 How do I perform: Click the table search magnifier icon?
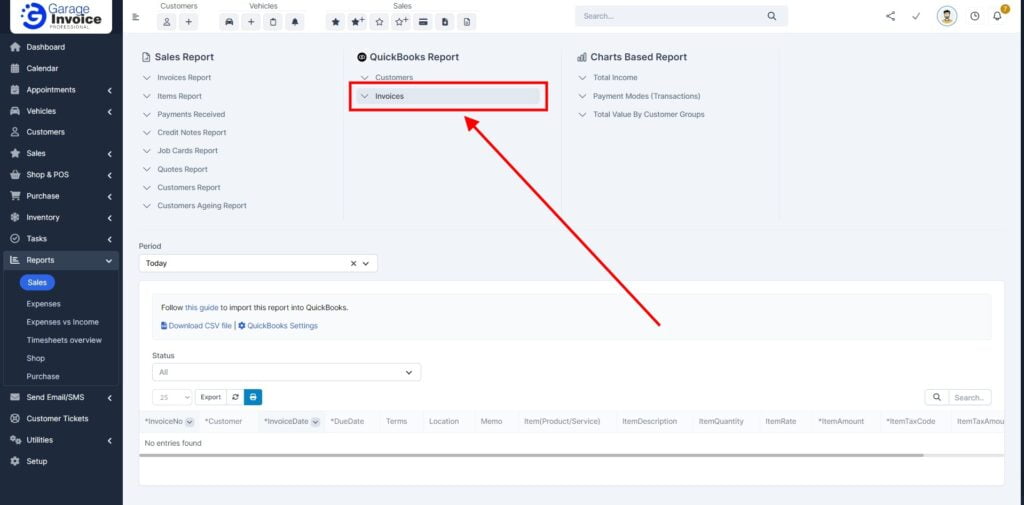tap(936, 397)
